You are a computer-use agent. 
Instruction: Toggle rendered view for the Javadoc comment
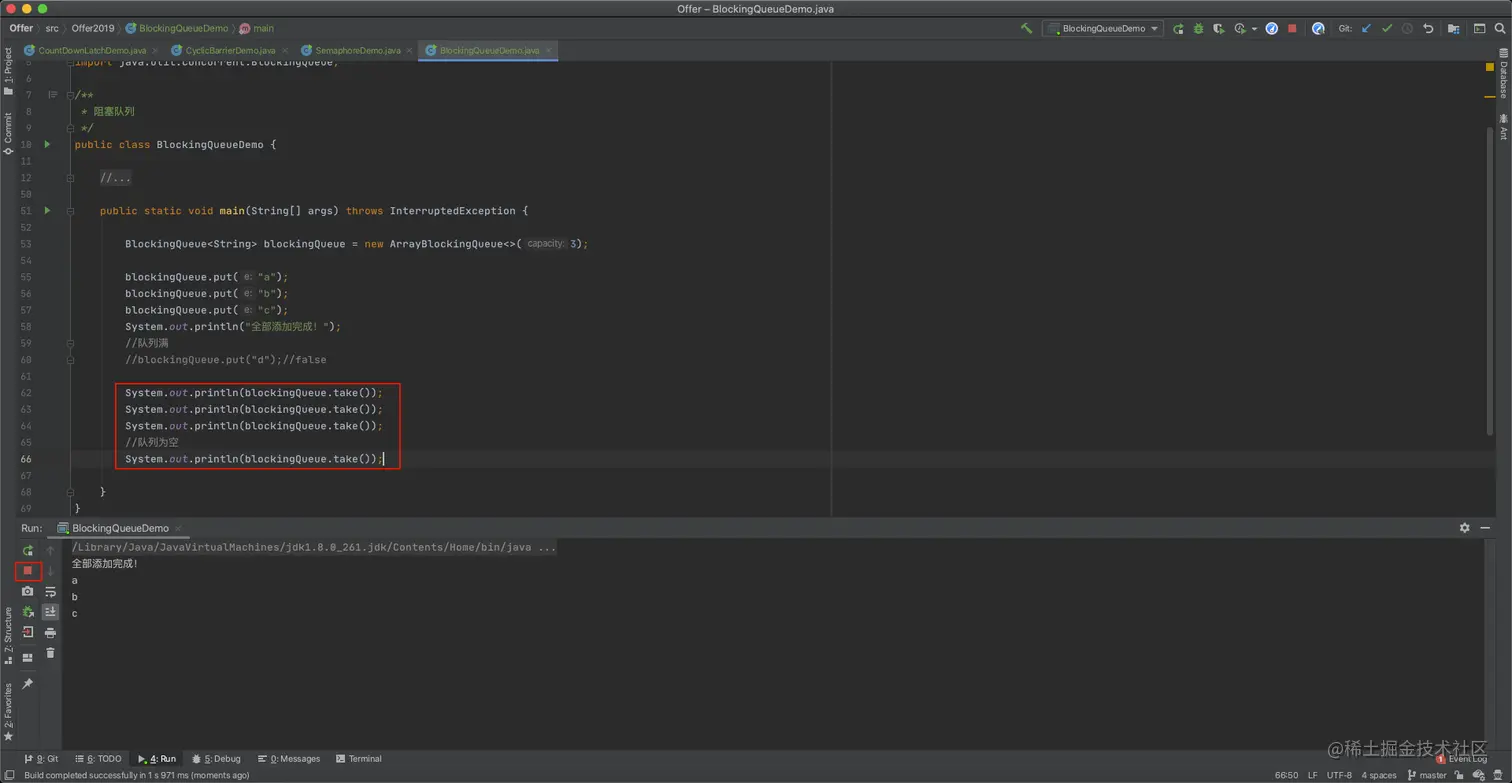53,95
